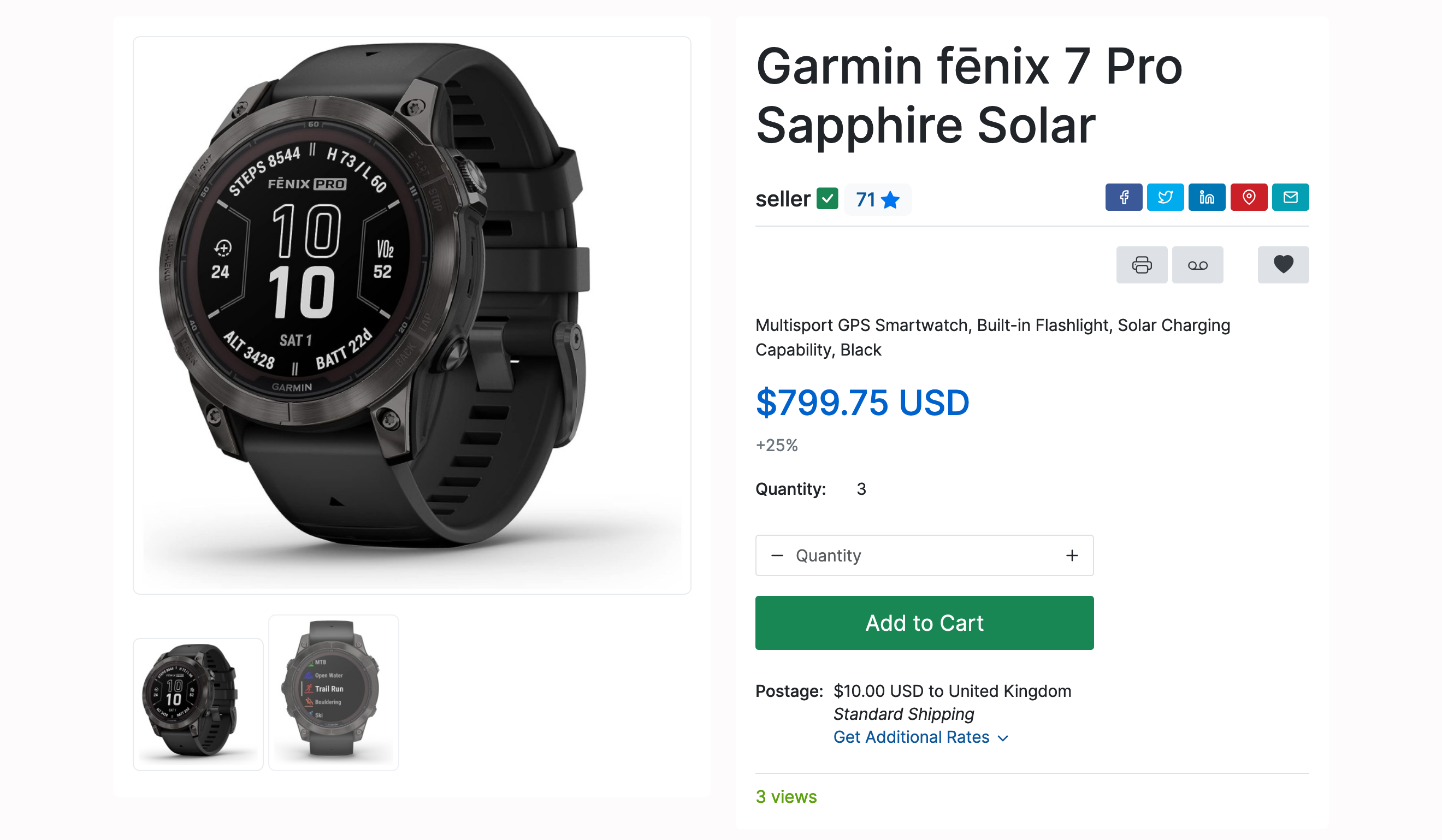The image size is (1442, 840).
Task: Select the gray Trail Run watch thumbnail
Action: [x=334, y=693]
